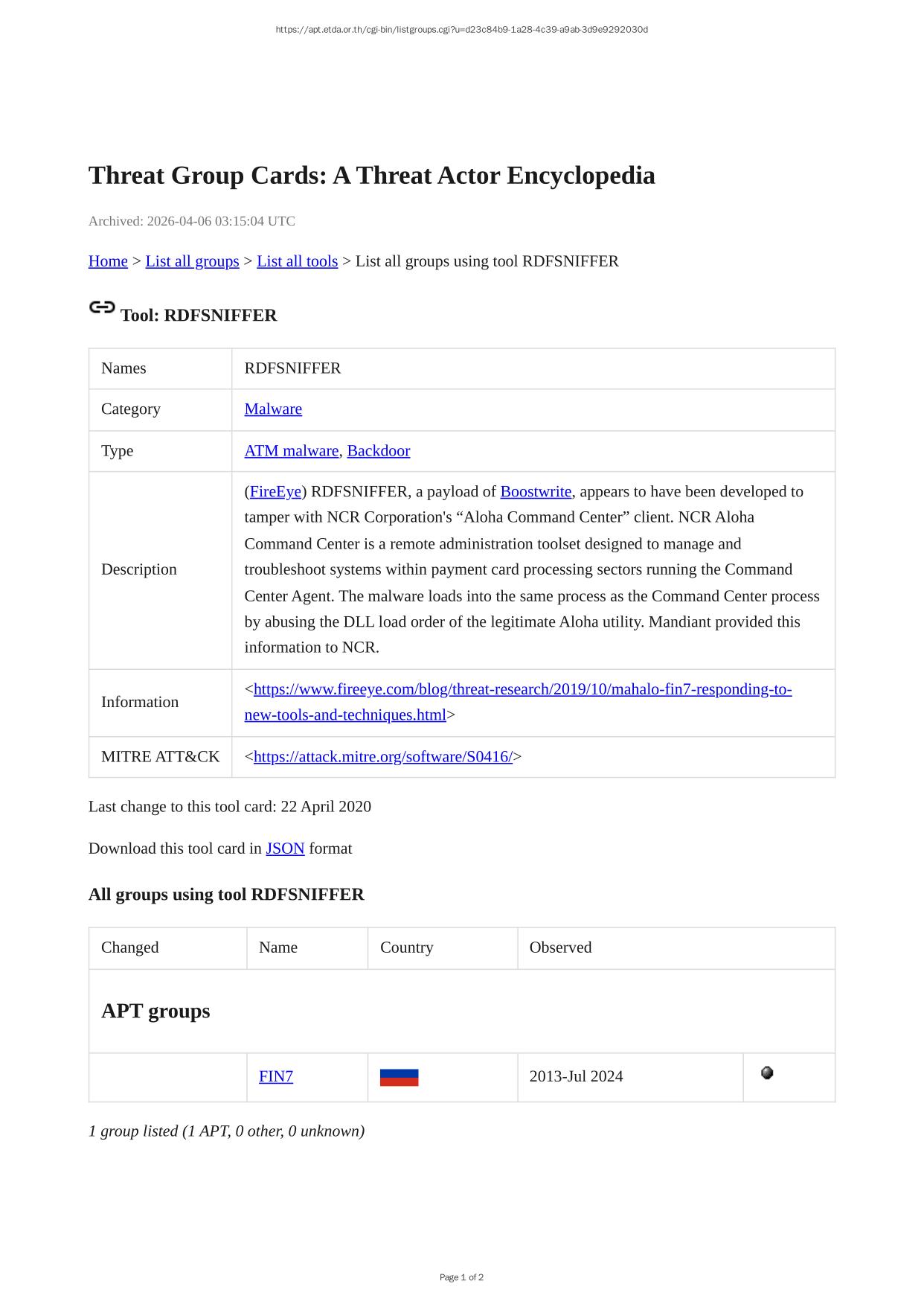Open the List all tools breadcrumb
This screenshot has height=1307, width=924.
297,261
